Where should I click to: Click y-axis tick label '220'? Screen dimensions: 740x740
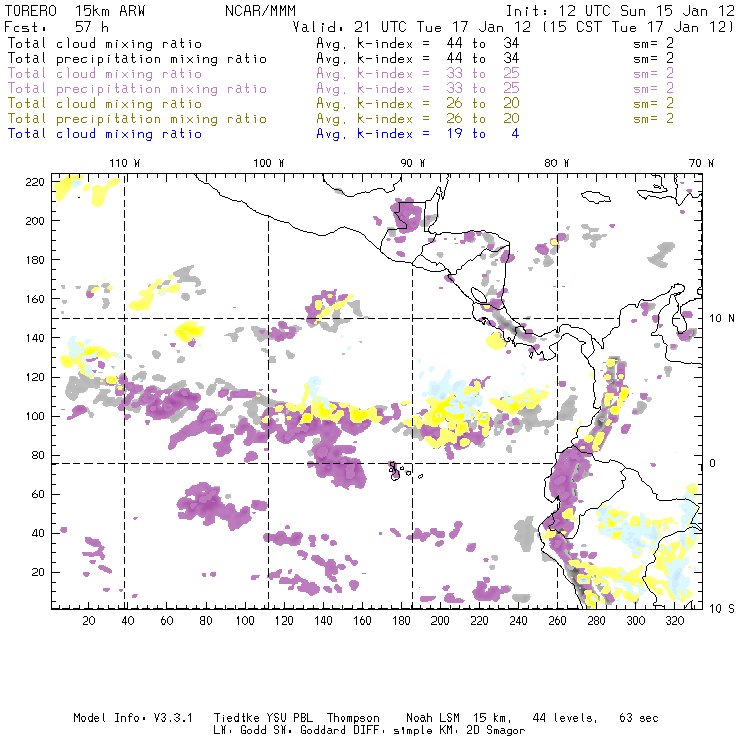coord(35,182)
